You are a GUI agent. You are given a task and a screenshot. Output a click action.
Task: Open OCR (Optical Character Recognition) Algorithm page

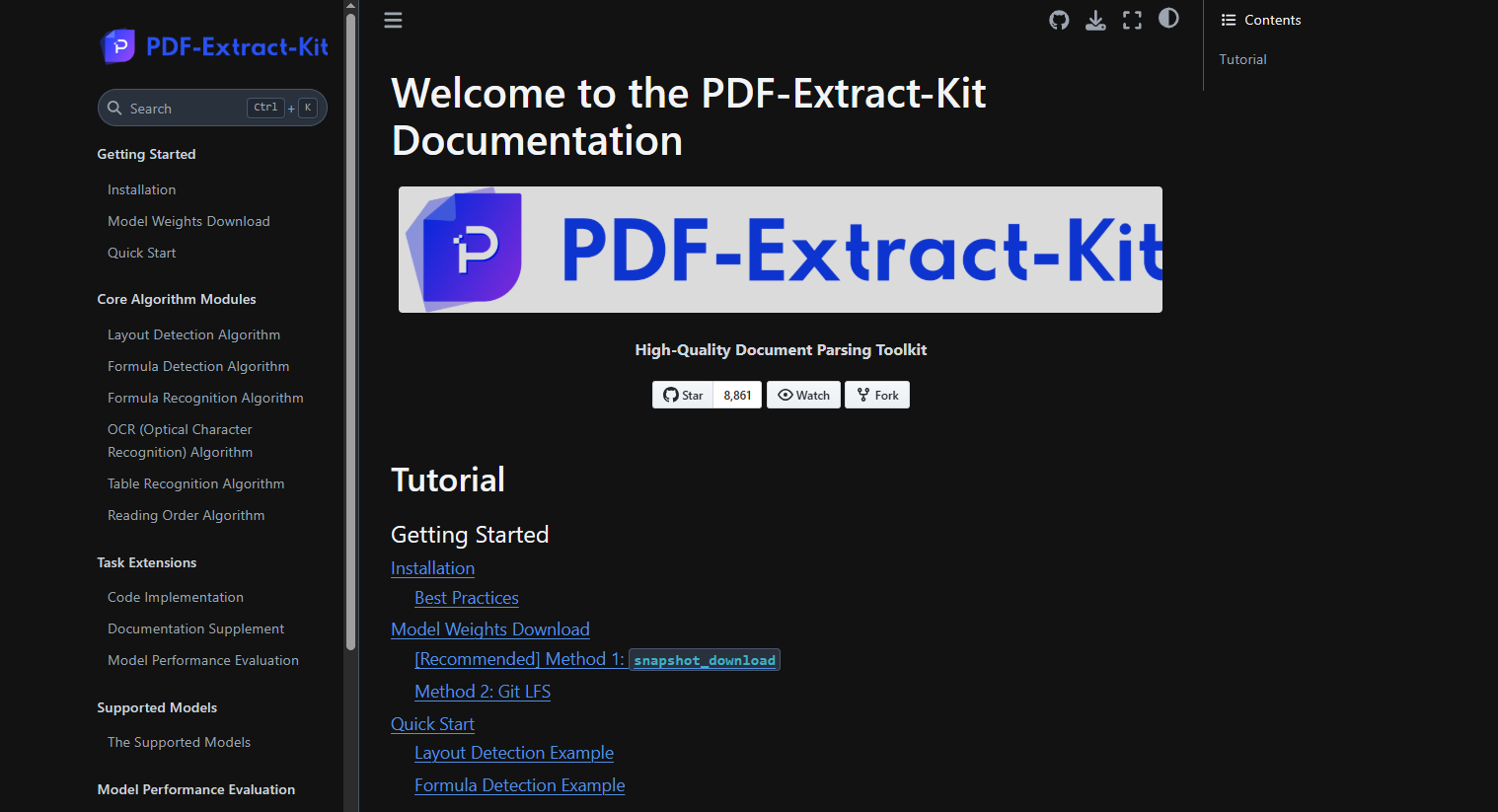180,441
